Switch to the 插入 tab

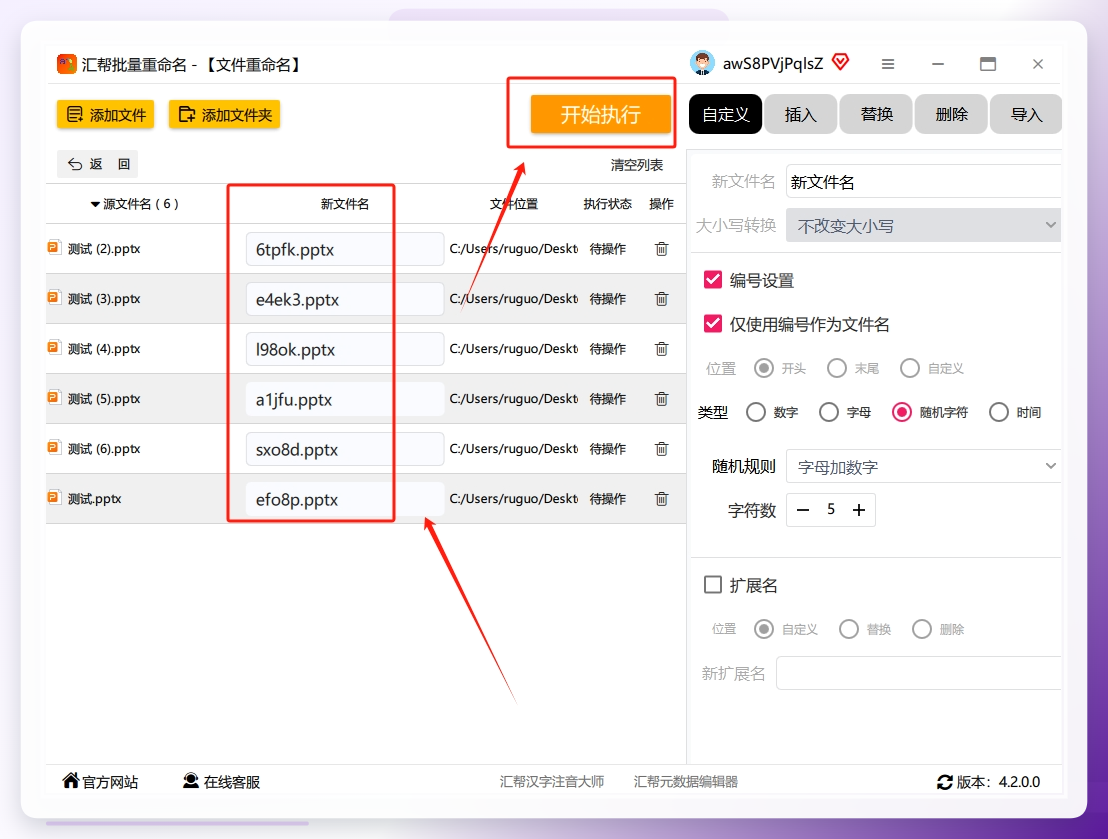point(801,114)
